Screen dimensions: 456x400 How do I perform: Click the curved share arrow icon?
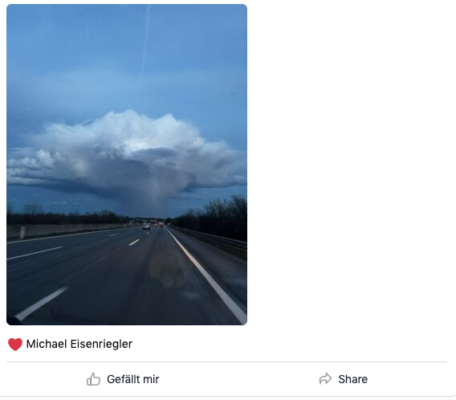click(325, 379)
